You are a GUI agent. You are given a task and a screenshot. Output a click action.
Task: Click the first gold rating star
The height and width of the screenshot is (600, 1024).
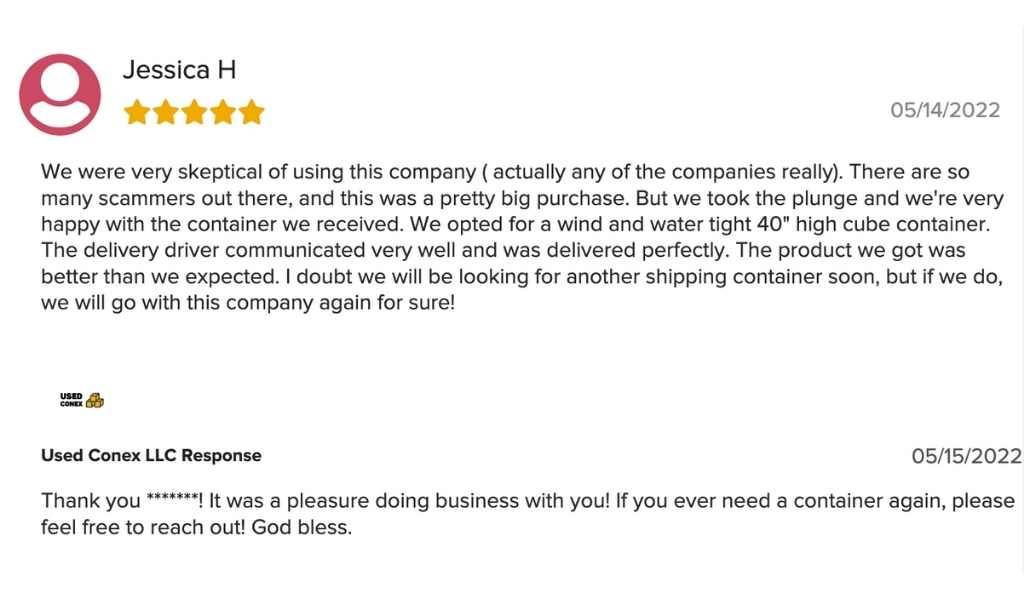[137, 112]
